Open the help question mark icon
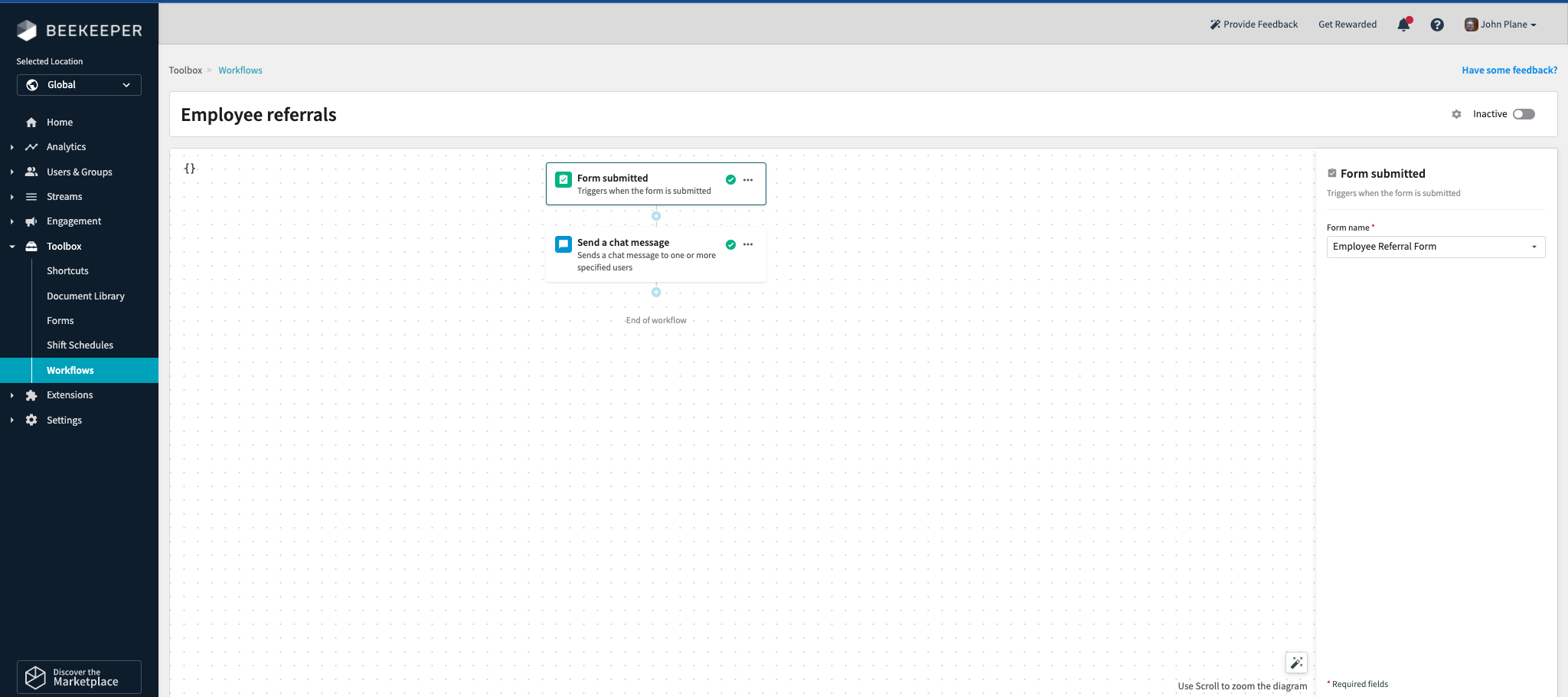Viewport: 1568px width, 697px height. click(x=1437, y=25)
